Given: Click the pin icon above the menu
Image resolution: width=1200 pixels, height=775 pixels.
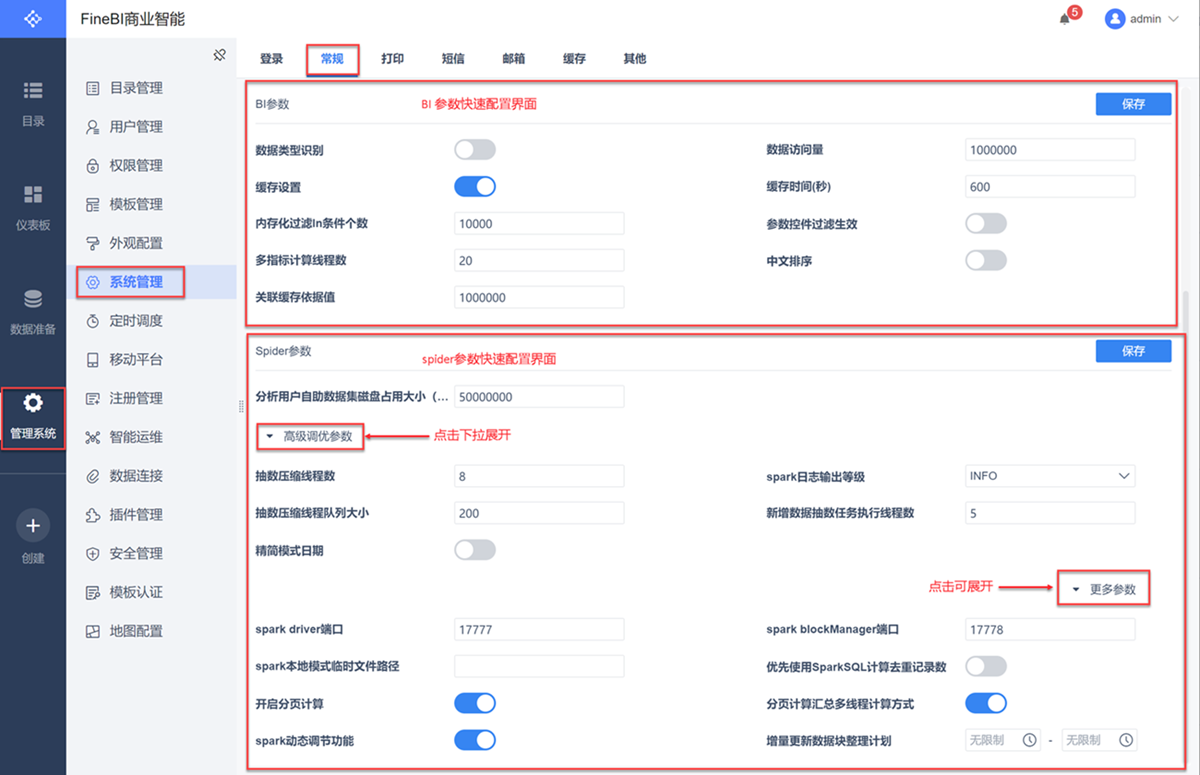Looking at the screenshot, I should 220,55.
